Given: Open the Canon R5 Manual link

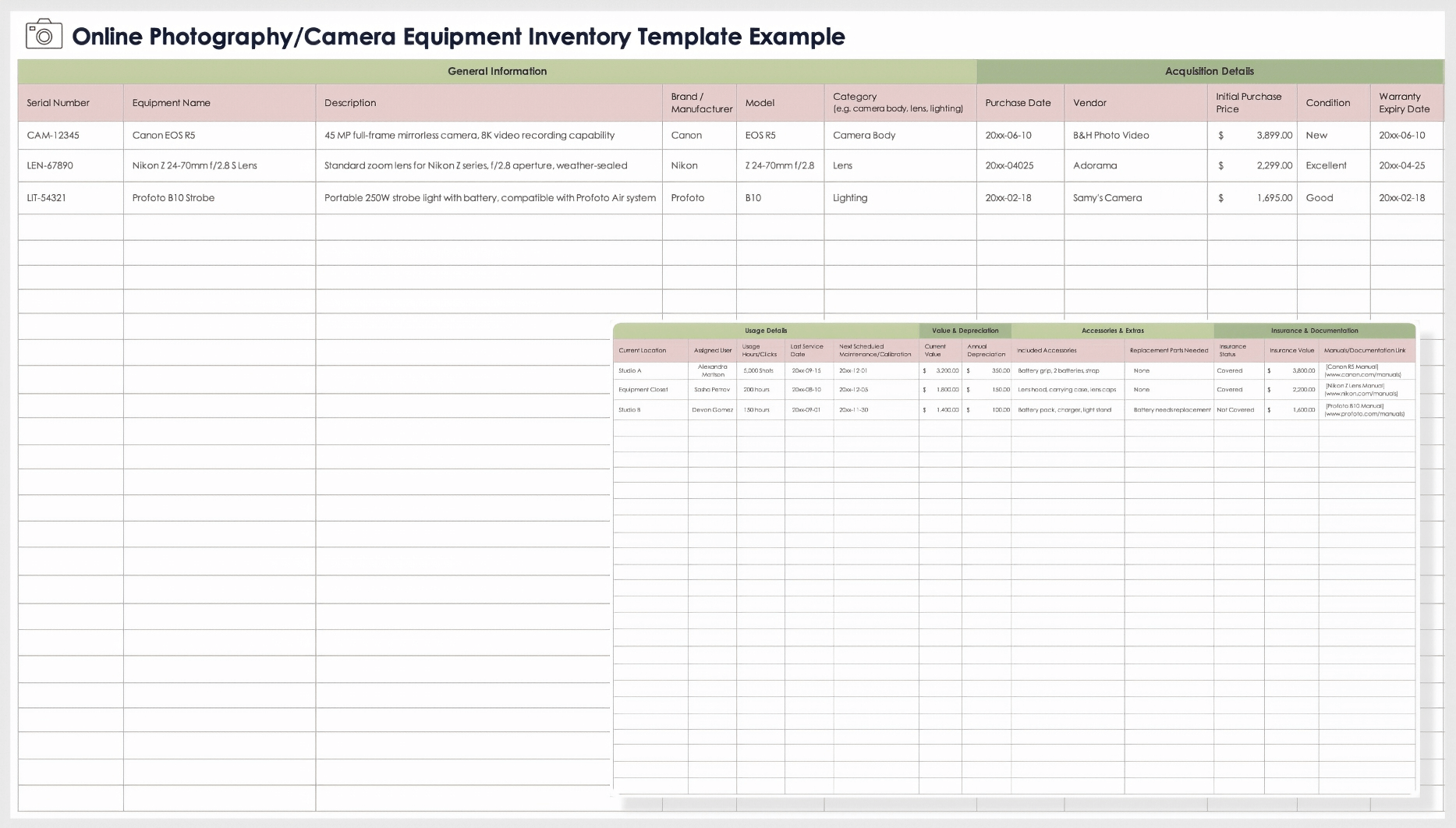Looking at the screenshot, I should (1362, 371).
